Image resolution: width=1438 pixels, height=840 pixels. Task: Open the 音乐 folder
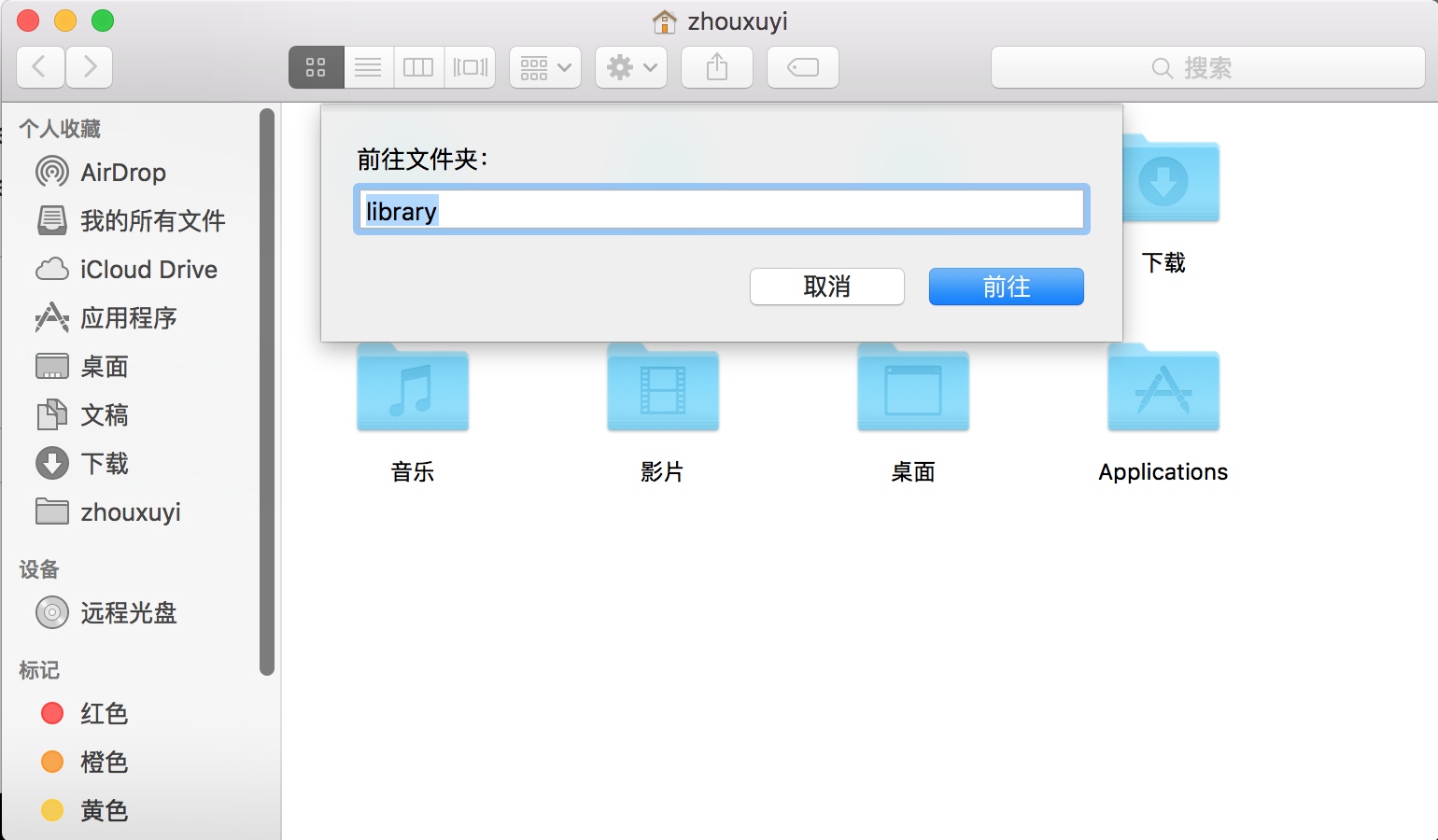coord(412,388)
